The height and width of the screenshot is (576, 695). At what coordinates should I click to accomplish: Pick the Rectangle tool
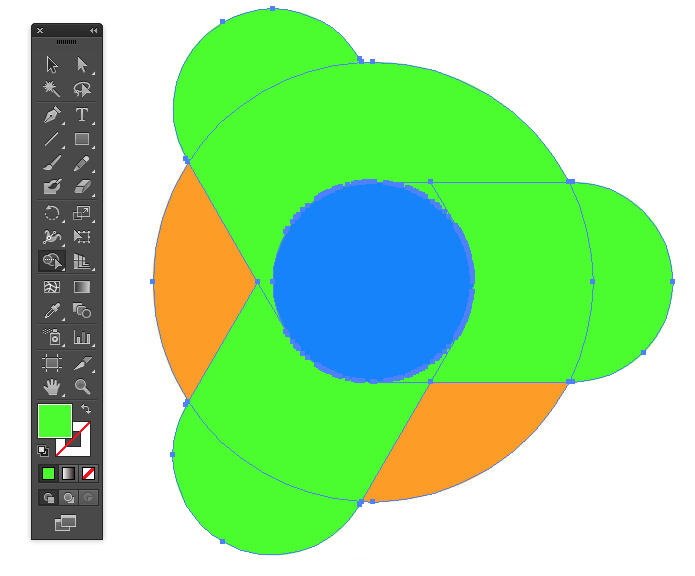(x=82, y=139)
